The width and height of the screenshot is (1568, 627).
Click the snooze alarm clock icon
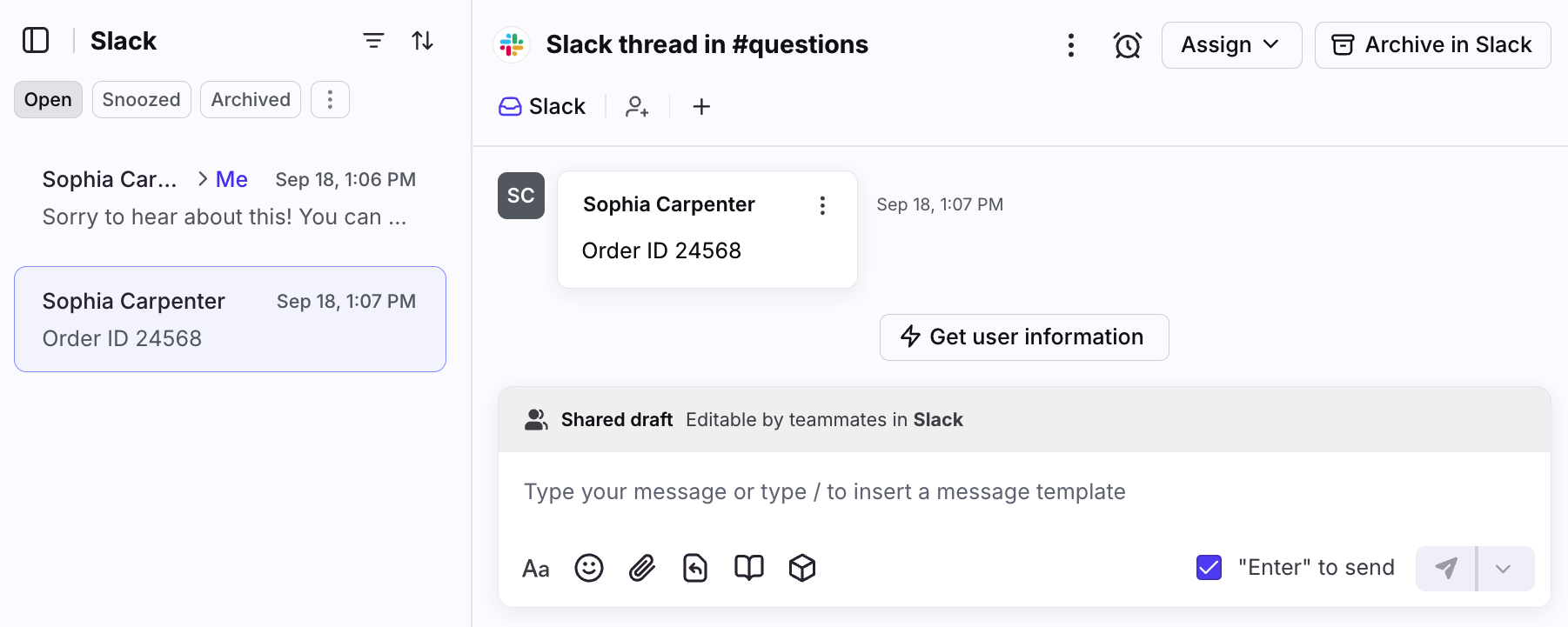[x=1127, y=45]
